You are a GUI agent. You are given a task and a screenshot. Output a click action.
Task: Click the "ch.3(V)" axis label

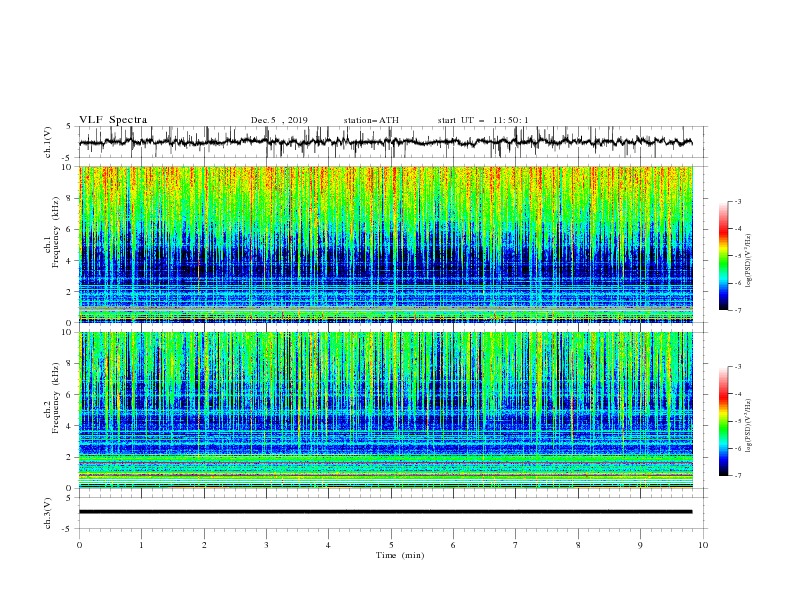coord(48,513)
